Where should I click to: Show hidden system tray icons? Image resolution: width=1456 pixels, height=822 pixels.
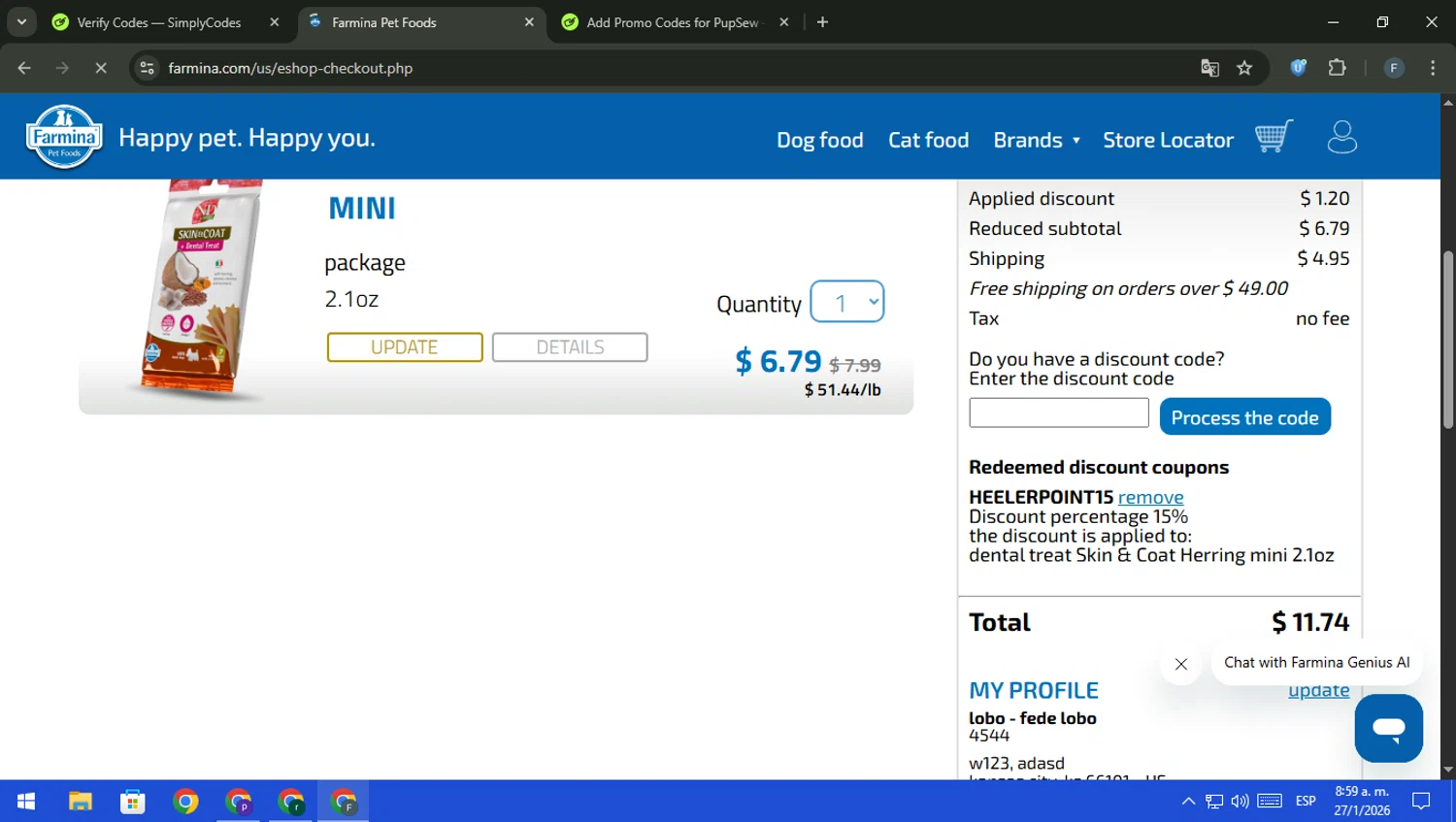pyautogui.click(x=1188, y=802)
